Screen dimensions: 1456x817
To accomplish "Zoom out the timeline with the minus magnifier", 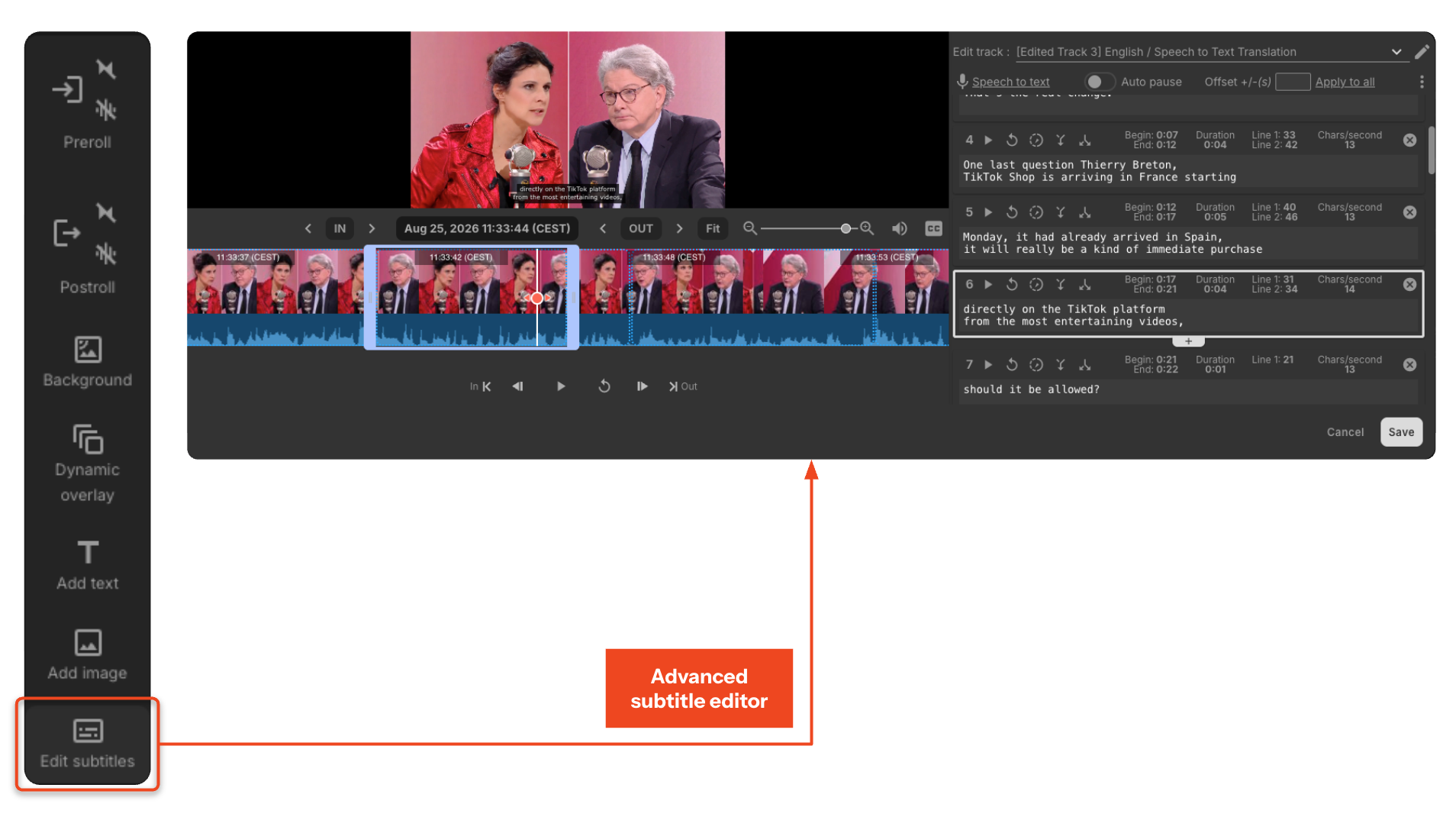I will 749,228.
